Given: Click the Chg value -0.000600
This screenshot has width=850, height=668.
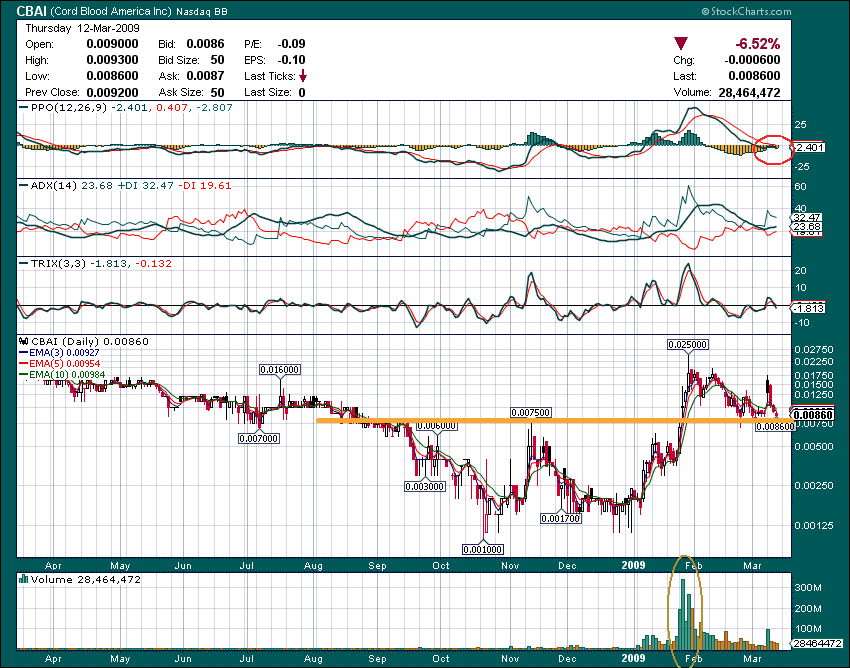Looking at the screenshot, I should [753, 60].
